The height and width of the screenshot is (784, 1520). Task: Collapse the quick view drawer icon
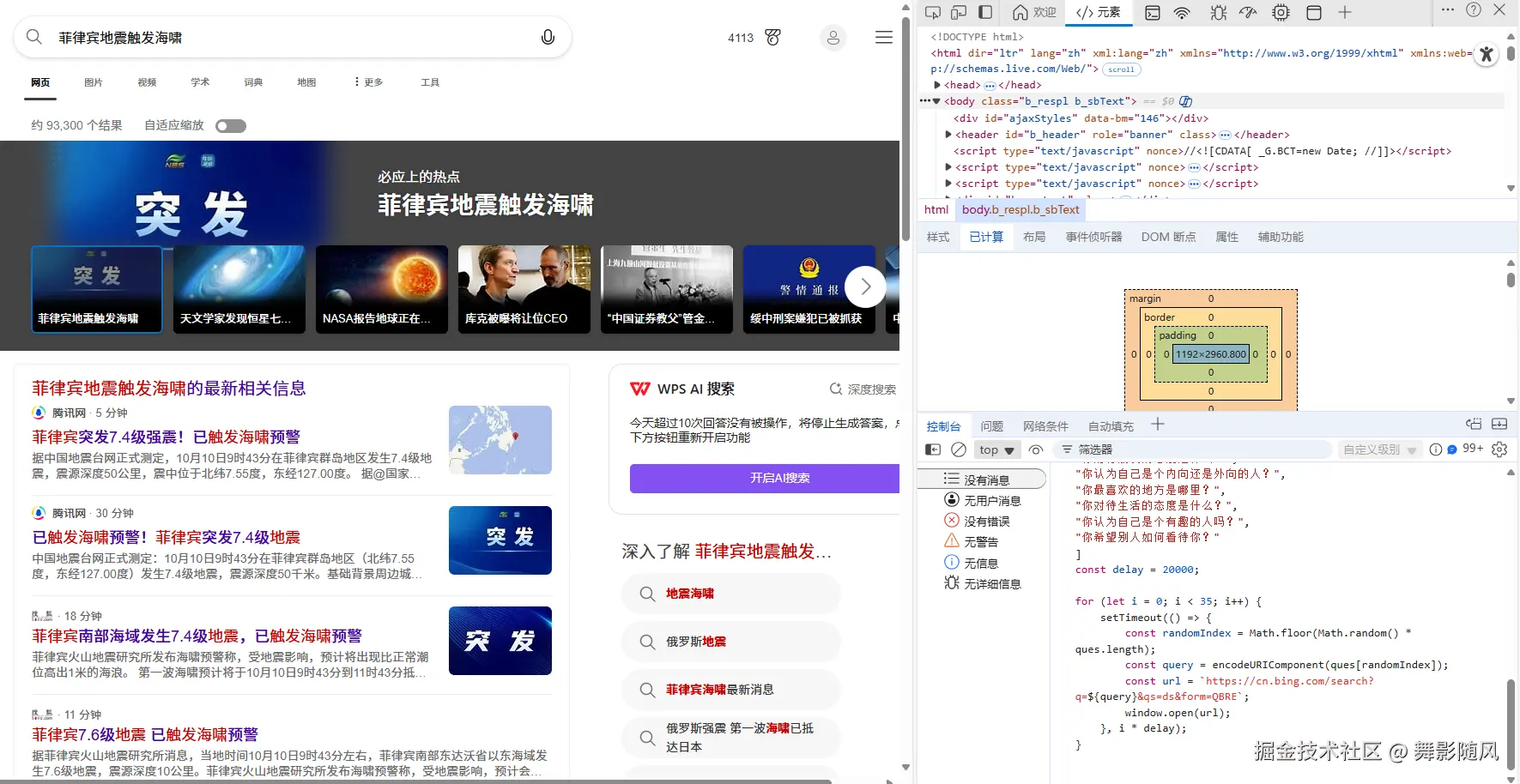pos(1499,424)
